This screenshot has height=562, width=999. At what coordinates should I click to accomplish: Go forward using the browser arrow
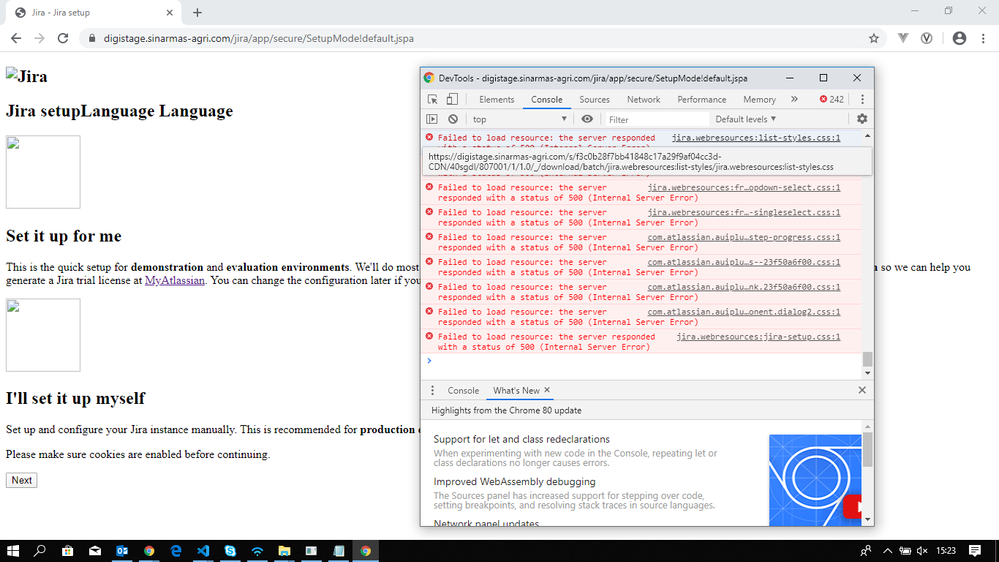pyautogui.click(x=40, y=38)
